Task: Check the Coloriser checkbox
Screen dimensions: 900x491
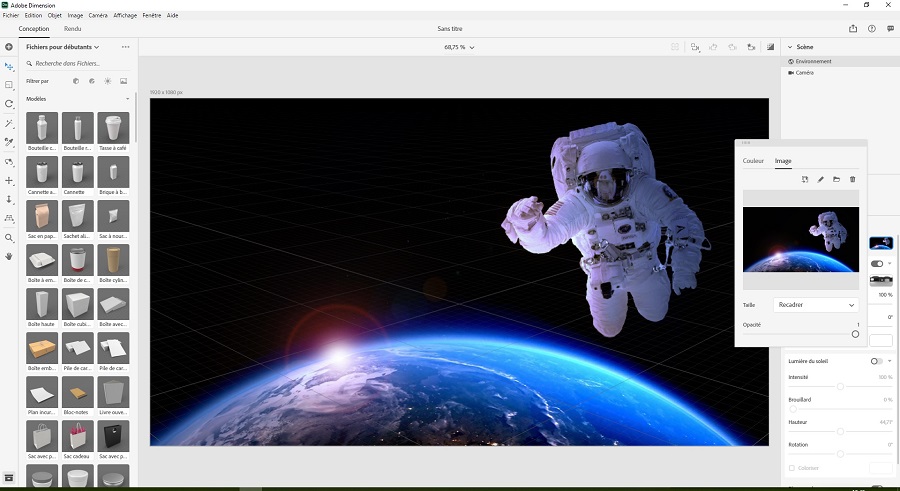Action: (x=792, y=468)
